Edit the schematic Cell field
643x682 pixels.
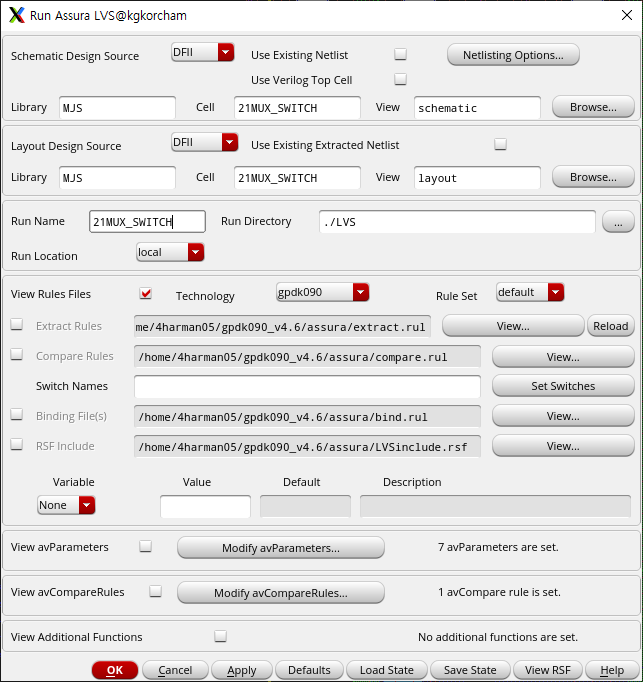tap(297, 107)
